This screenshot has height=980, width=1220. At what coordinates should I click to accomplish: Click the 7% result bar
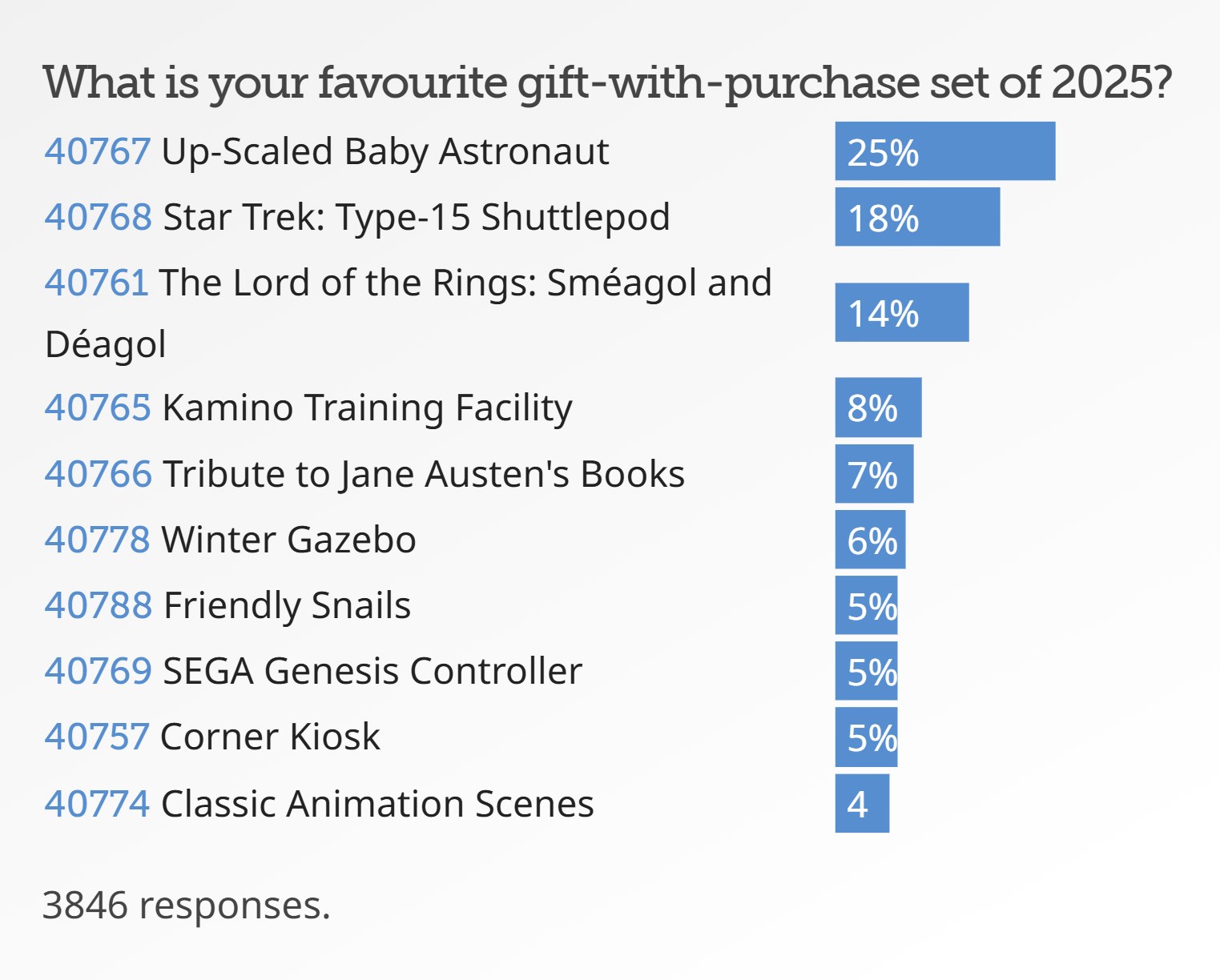(x=874, y=474)
